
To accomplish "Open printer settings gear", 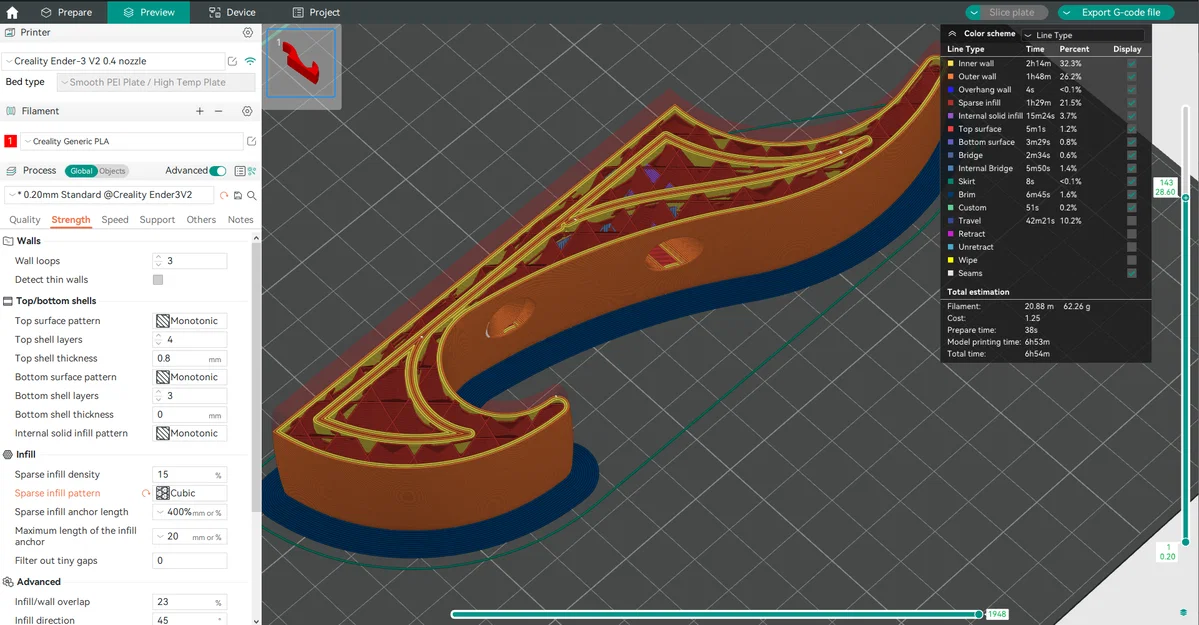I will tap(247, 33).
